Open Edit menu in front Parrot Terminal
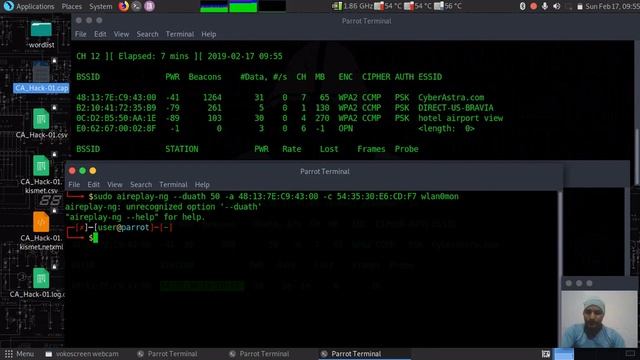Viewport: 640px width, 360px height. pyautogui.click(x=93, y=184)
